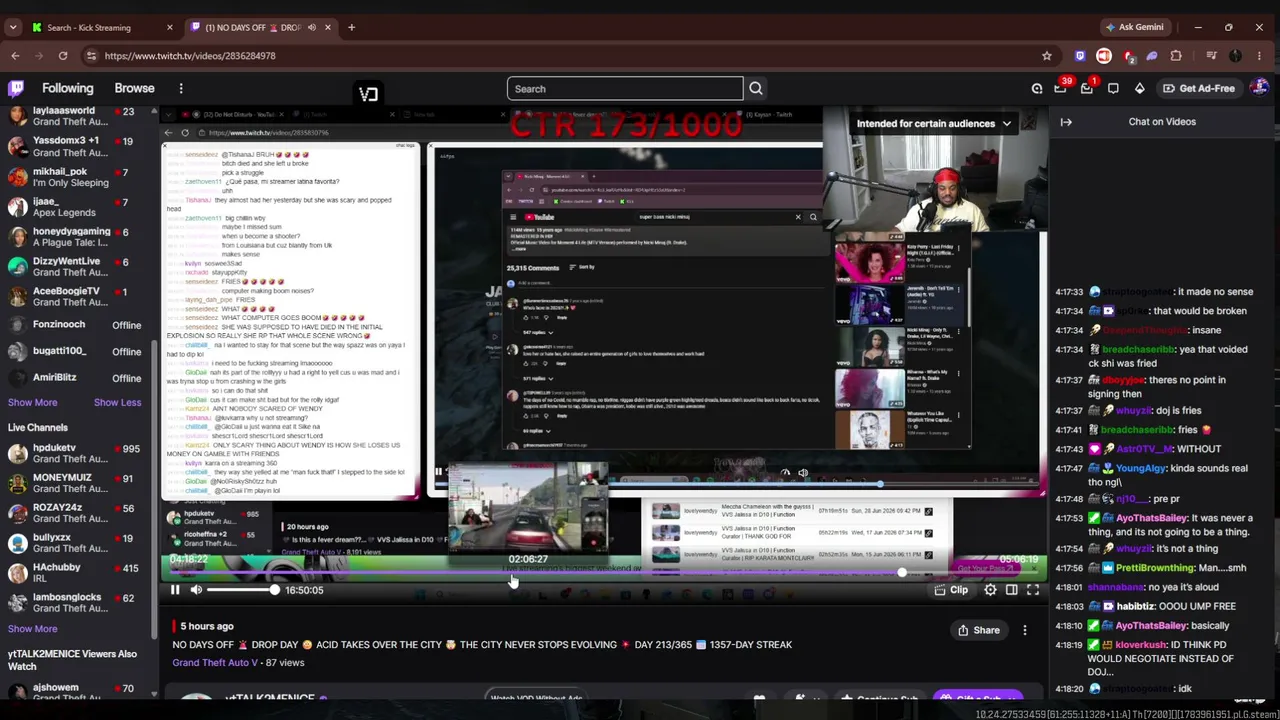
Task: Pause the video playback
Action: click(174, 590)
